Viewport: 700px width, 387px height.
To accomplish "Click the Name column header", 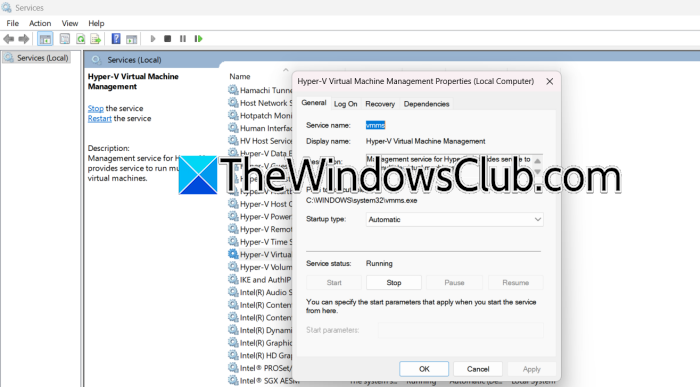I will click(x=240, y=76).
